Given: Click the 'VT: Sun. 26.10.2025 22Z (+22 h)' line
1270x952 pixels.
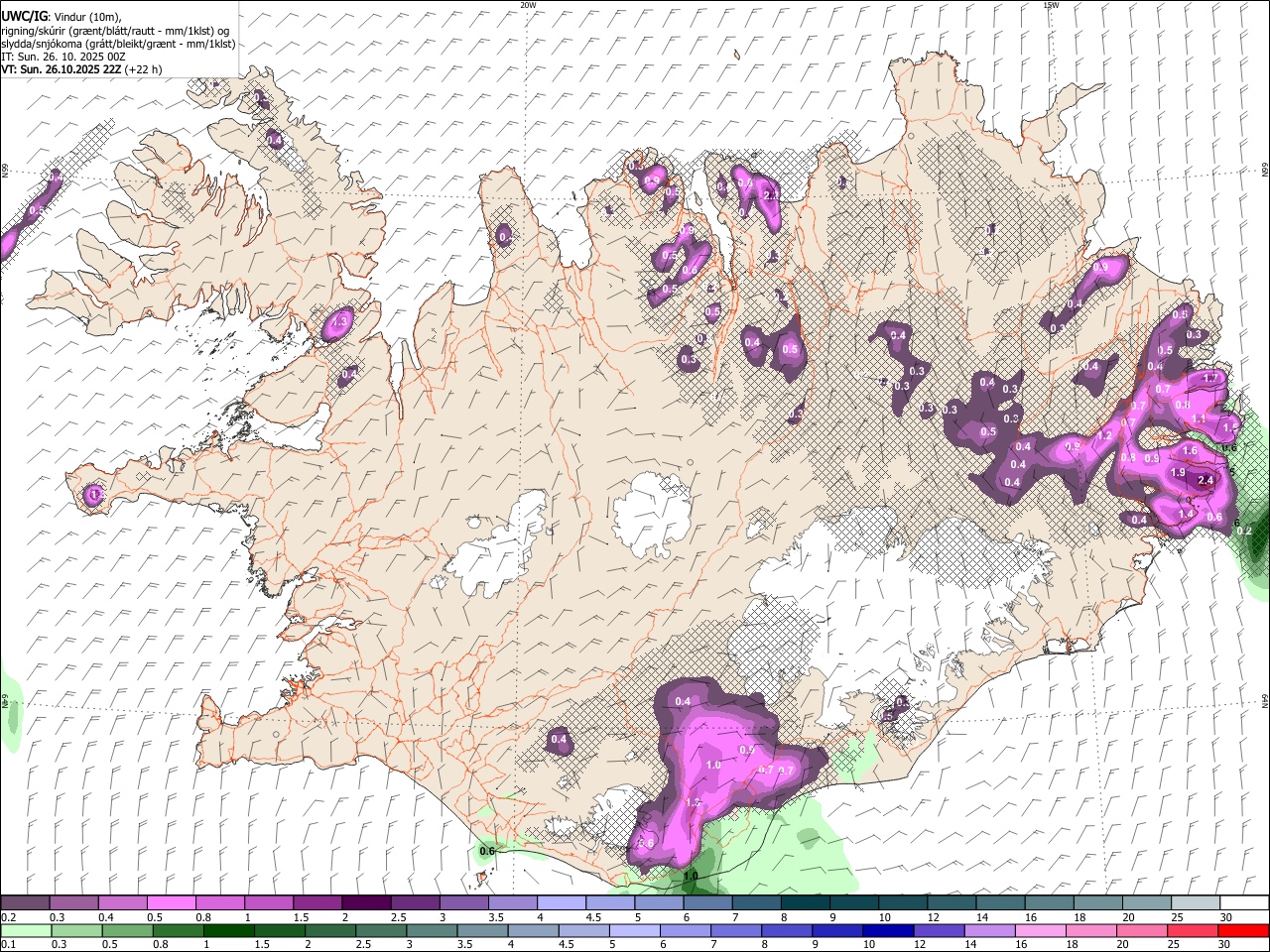Looking at the screenshot, I should (x=81, y=69).
